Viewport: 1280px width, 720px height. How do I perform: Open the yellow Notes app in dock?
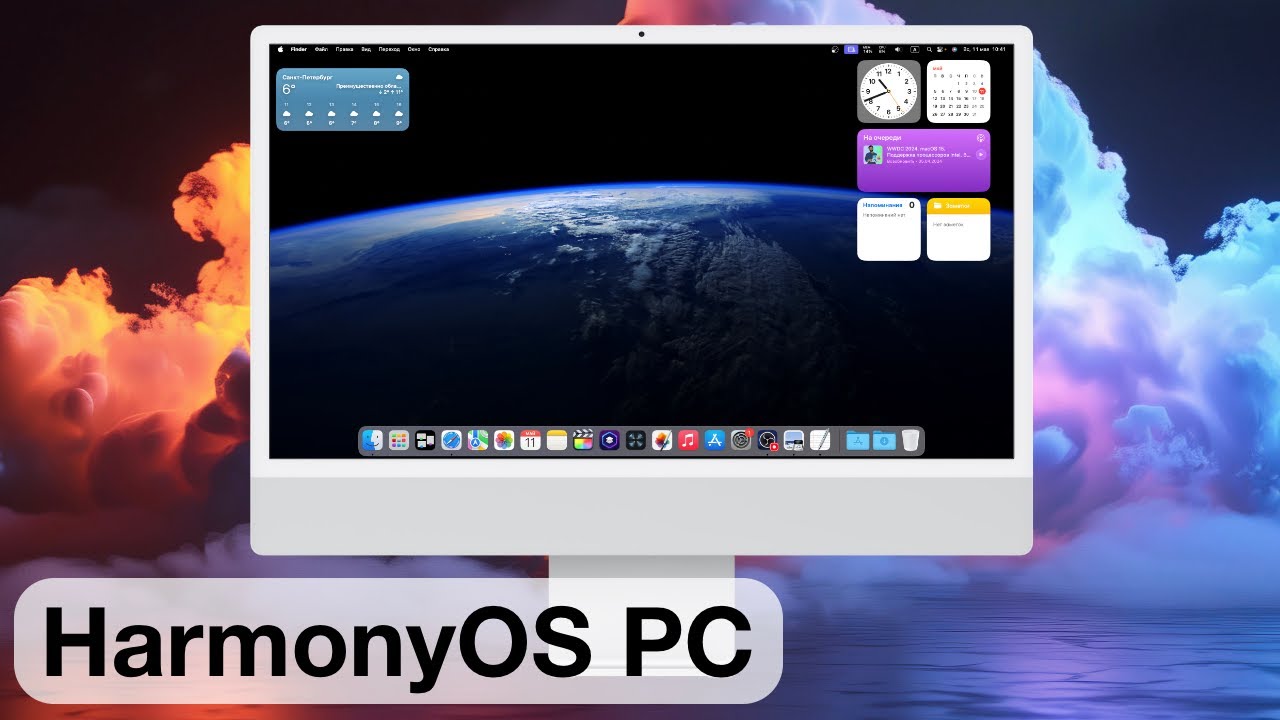(x=557, y=440)
